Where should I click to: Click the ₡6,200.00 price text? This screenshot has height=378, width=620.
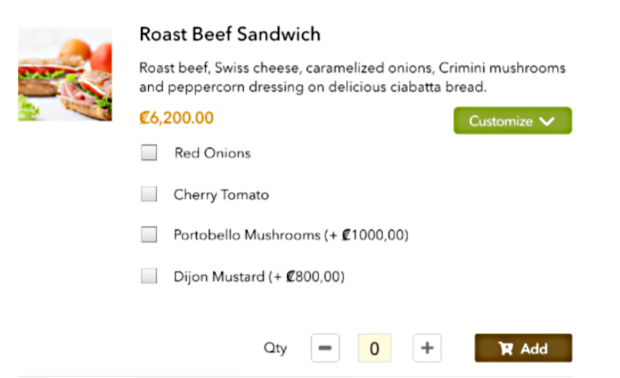[176, 118]
